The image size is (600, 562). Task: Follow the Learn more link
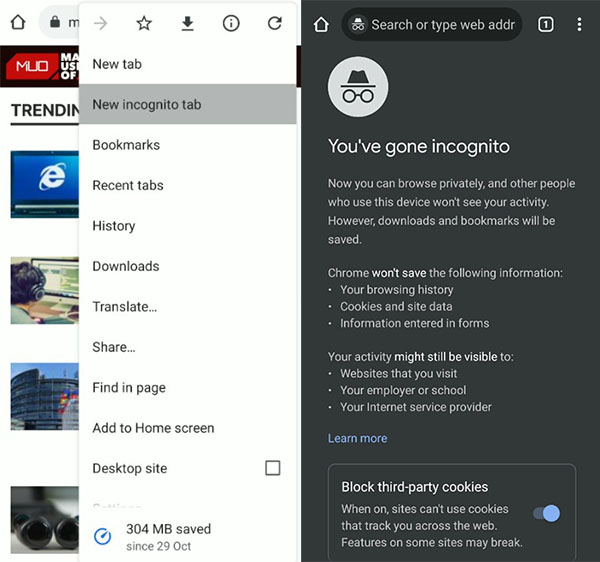[x=357, y=438]
